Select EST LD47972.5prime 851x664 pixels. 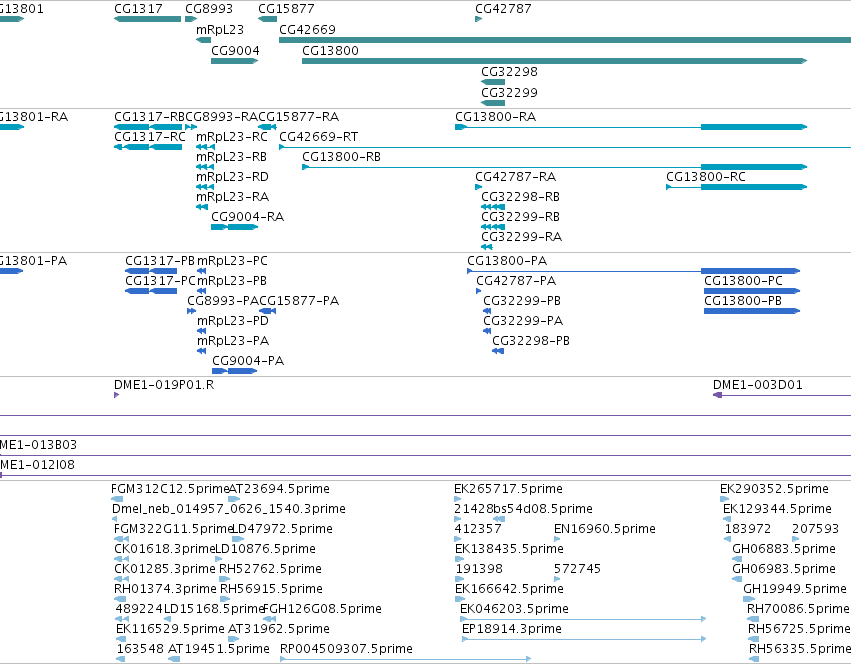coord(282,529)
